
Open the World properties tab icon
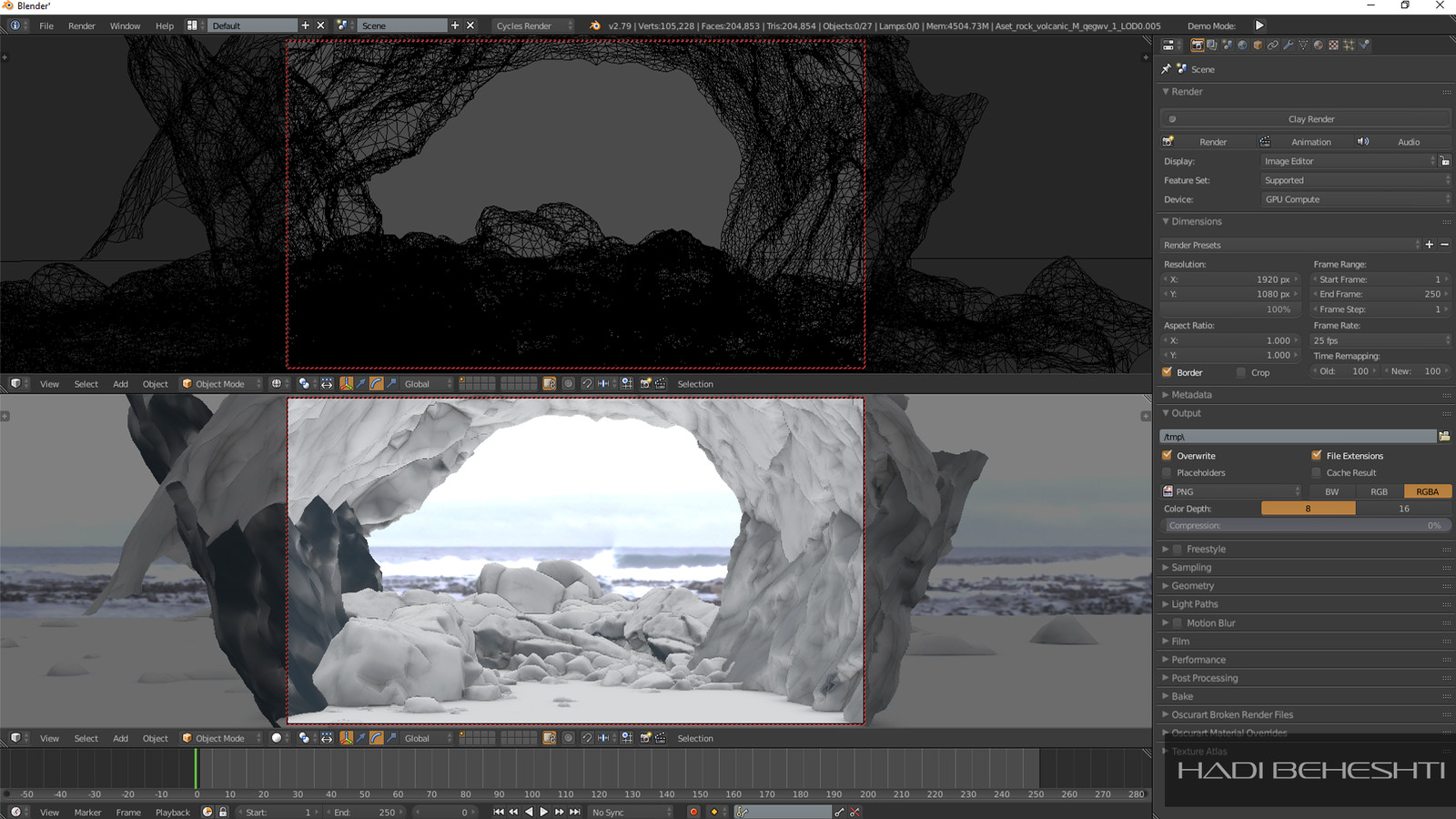coord(1242,45)
